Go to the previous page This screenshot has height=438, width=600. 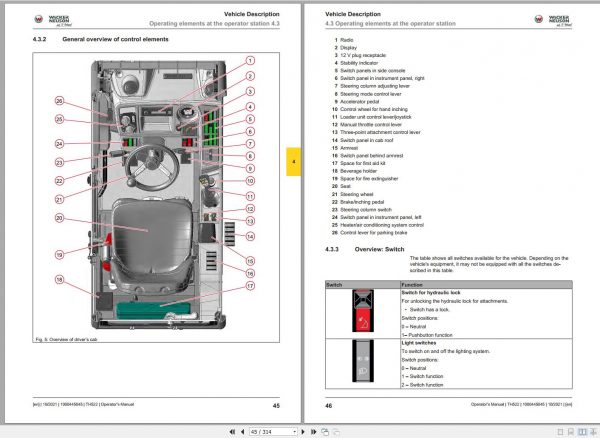click(x=243, y=431)
